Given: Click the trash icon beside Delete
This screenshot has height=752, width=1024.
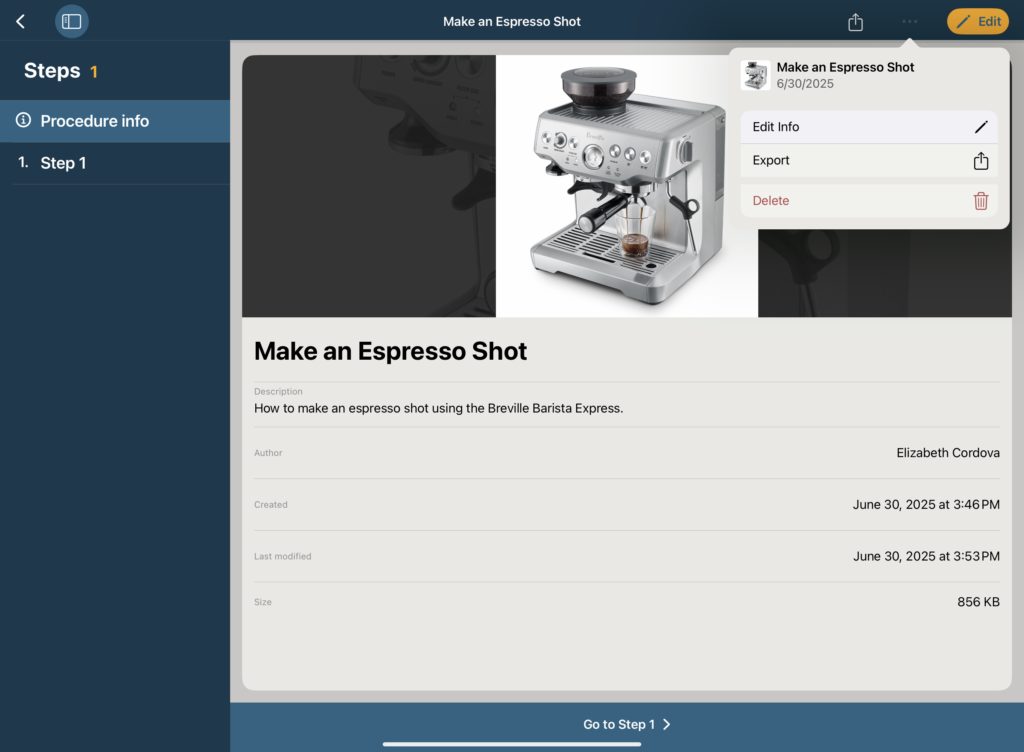Looking at the screenshot, I should [x=981, y=200].
